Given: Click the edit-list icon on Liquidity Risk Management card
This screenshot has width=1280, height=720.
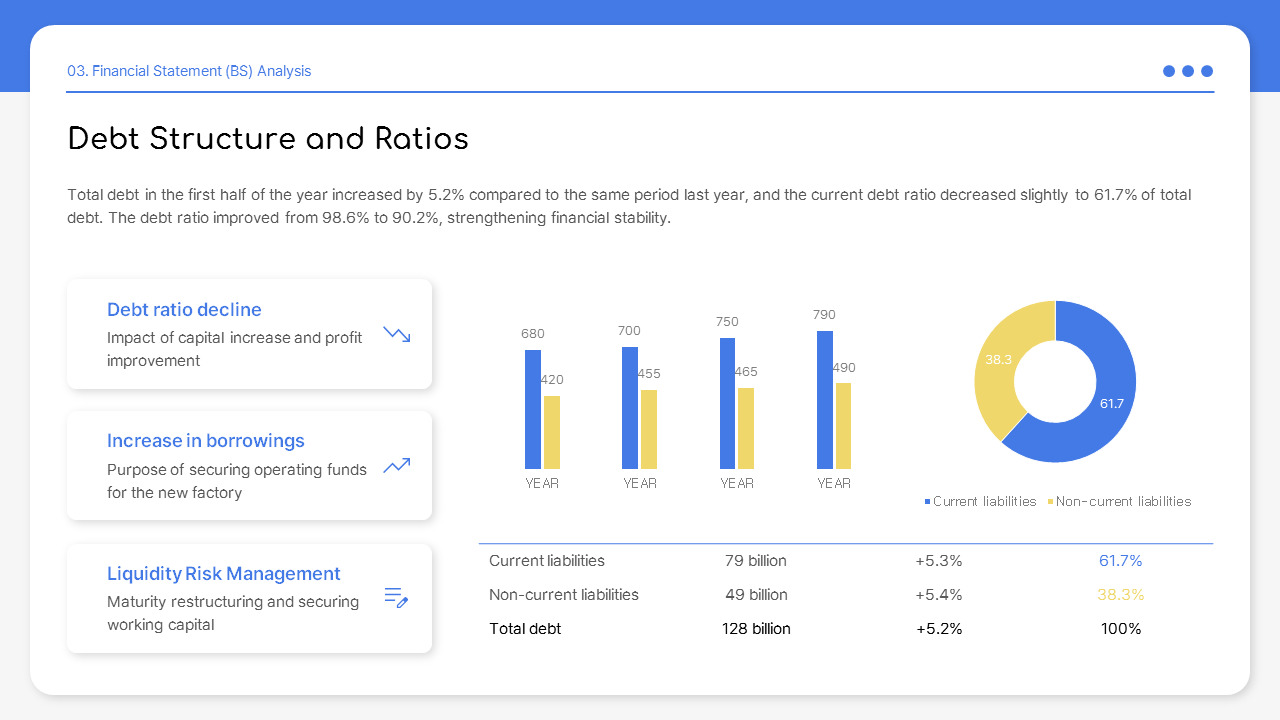Looking at the screenshot, I should (396, 597).
